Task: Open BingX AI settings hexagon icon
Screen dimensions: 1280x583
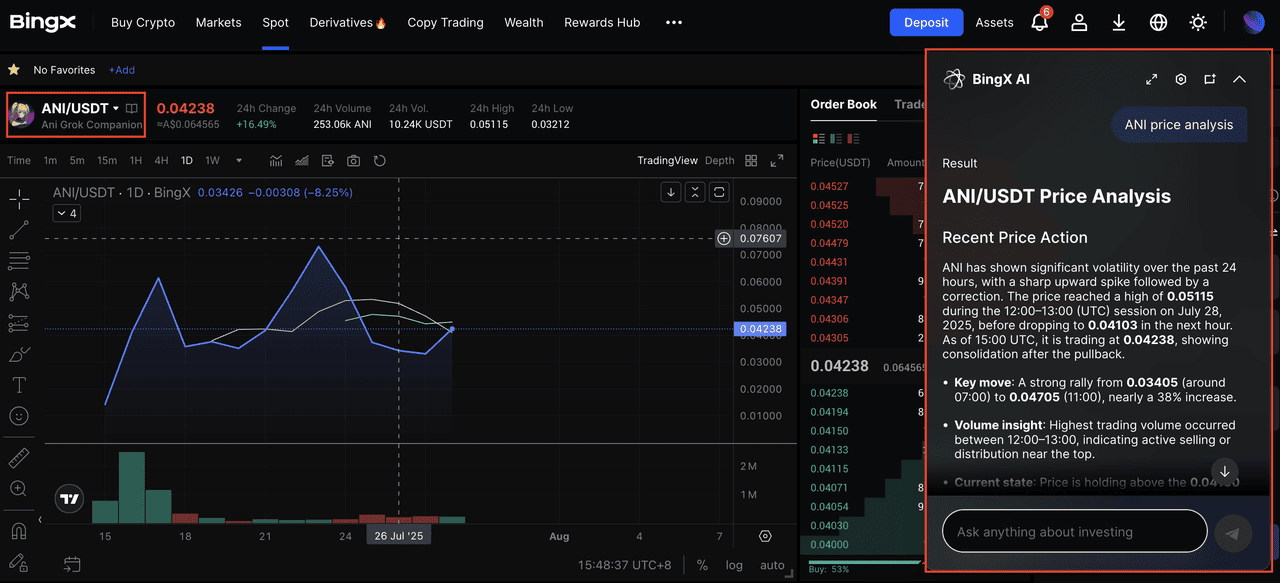Action: [1181, 80]
